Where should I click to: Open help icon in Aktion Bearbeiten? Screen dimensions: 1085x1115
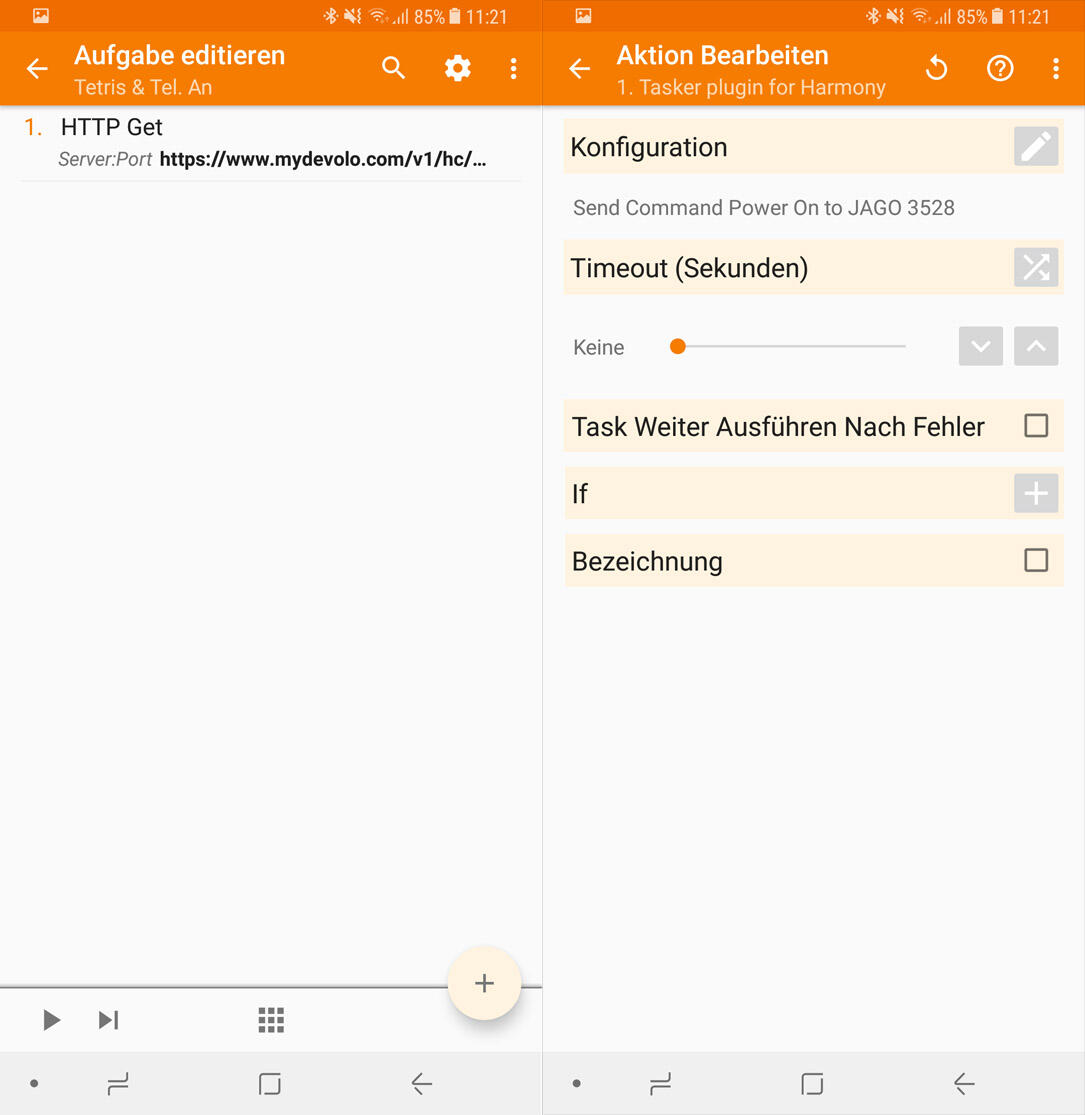1000,68
